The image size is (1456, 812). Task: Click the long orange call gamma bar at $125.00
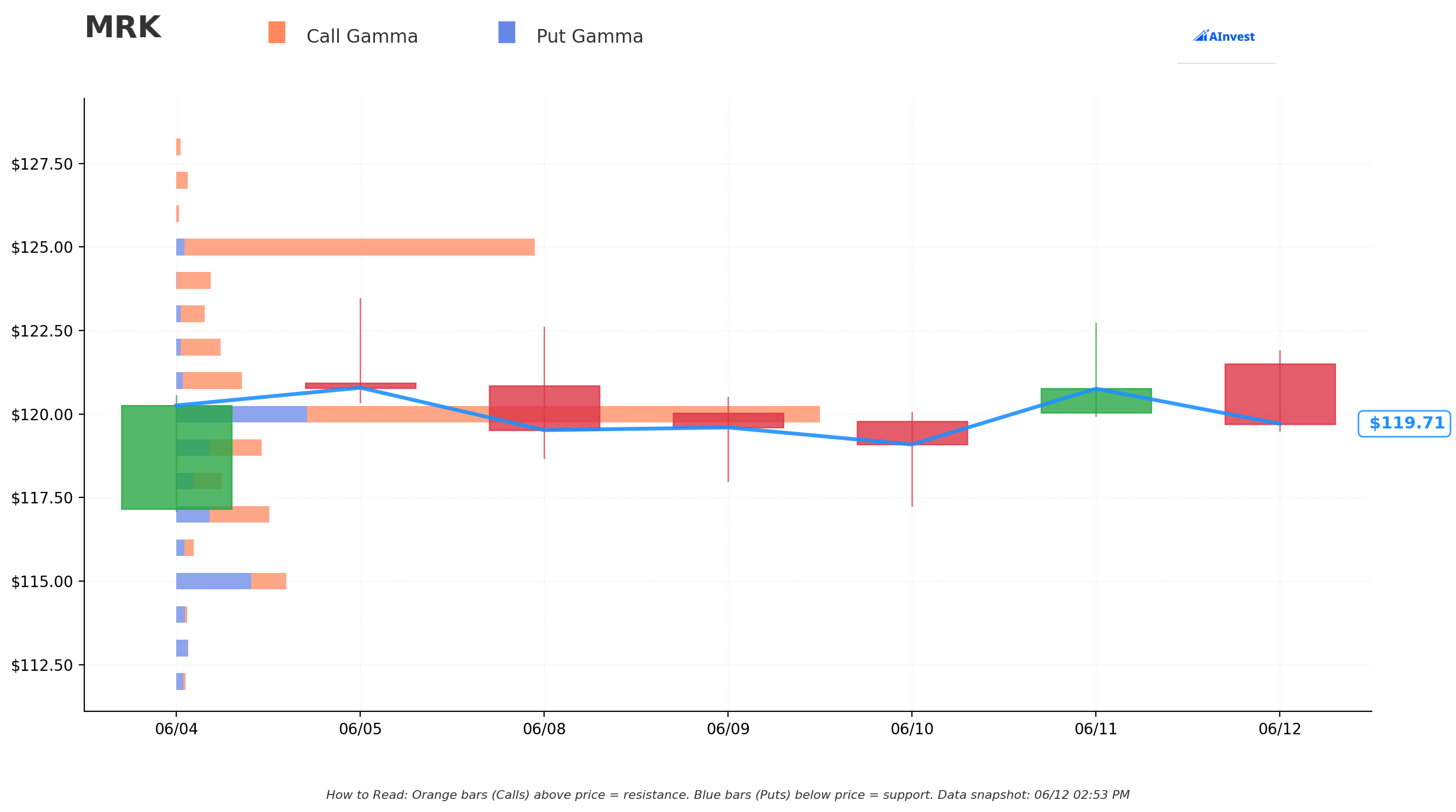360,247
